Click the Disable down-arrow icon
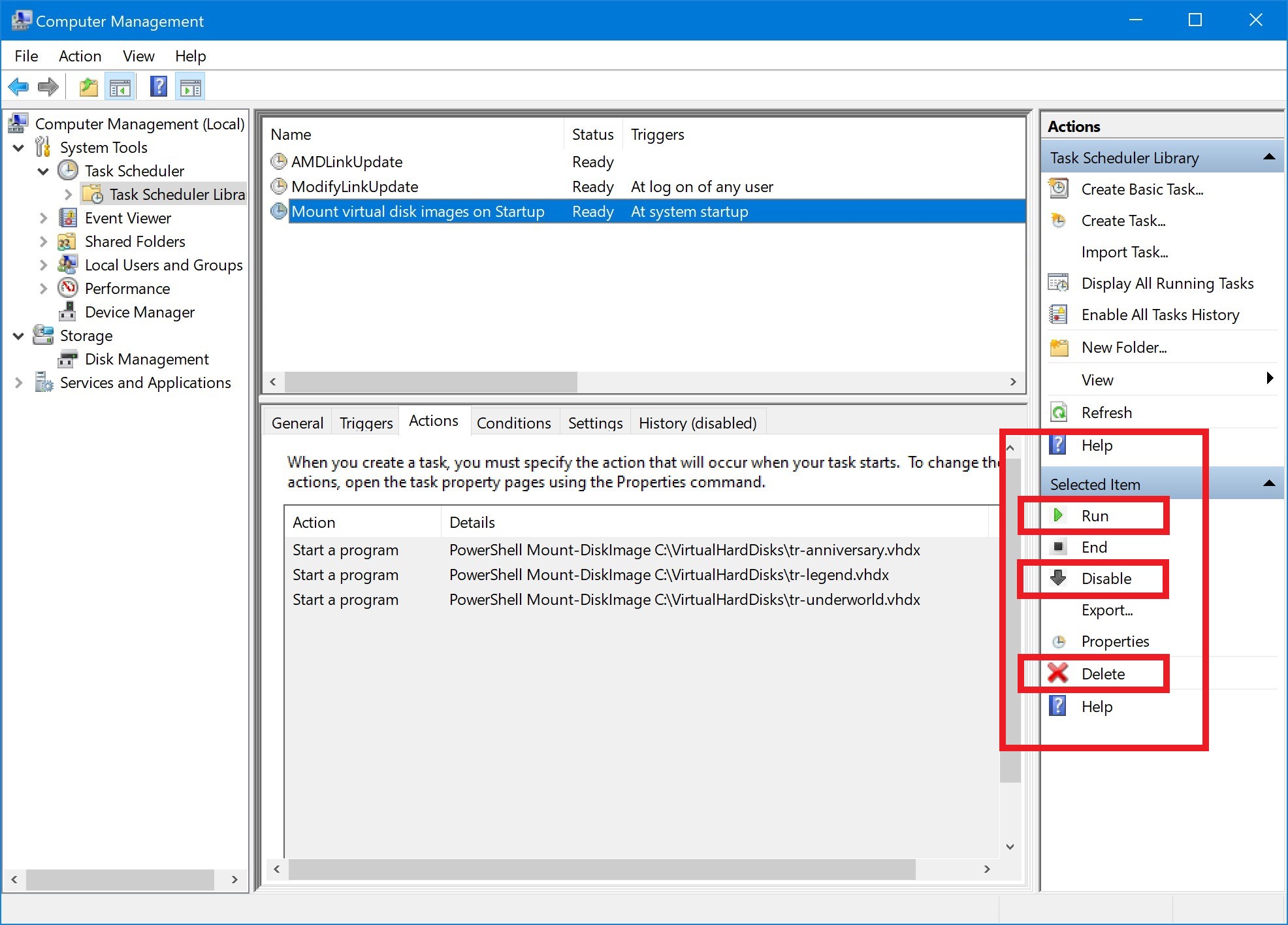Screen dimensions: 1288x925 pyautogui.click(x=1058, y=578)
